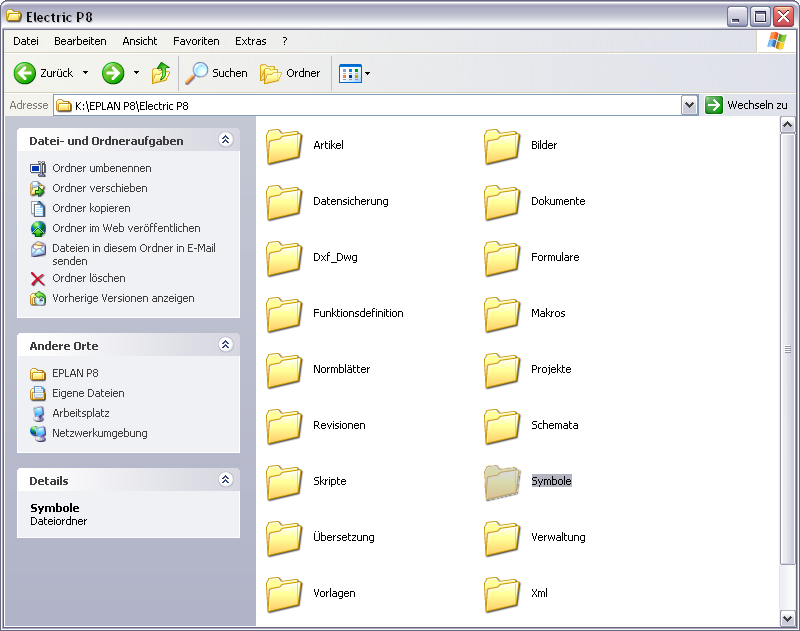Viewport: 800px width, 631px height.
Task: Open the address bar dropdown list
Action: pyautogui.click(x=689, y=106)
